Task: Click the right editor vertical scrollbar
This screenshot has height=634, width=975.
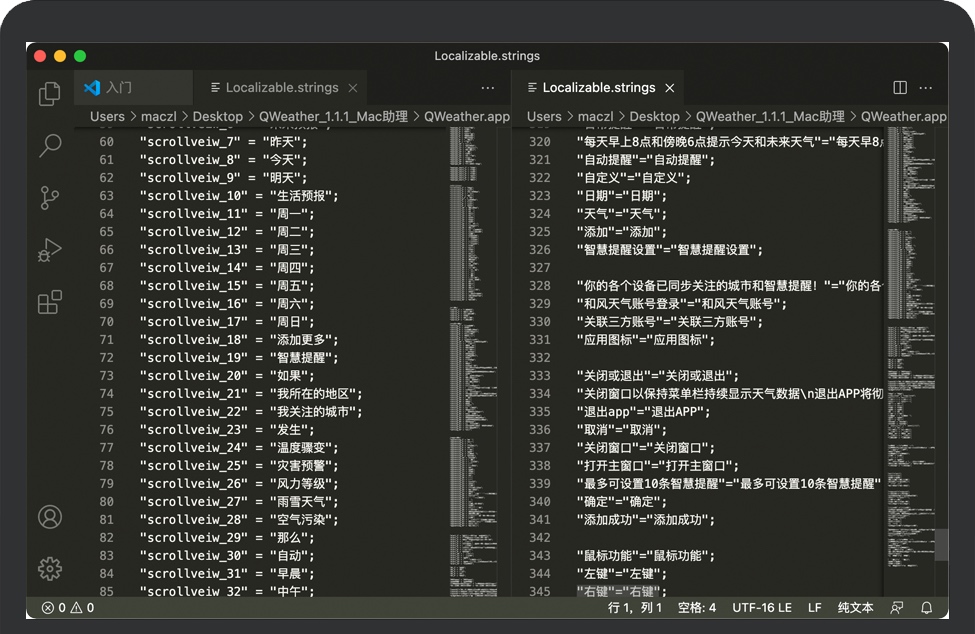Action: tap(941, 544)
